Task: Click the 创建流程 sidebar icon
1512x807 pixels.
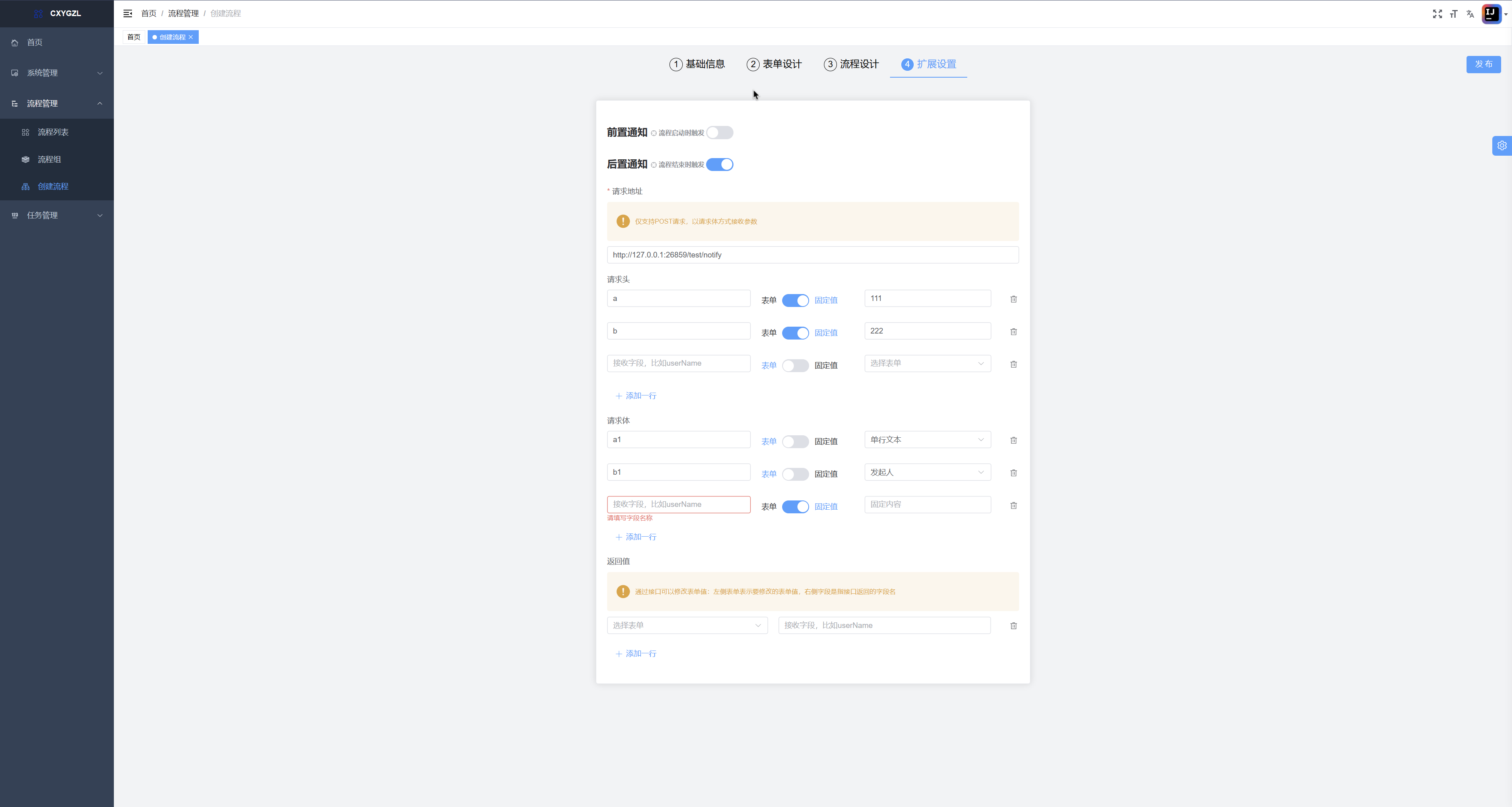Action: tap(25, 187)
